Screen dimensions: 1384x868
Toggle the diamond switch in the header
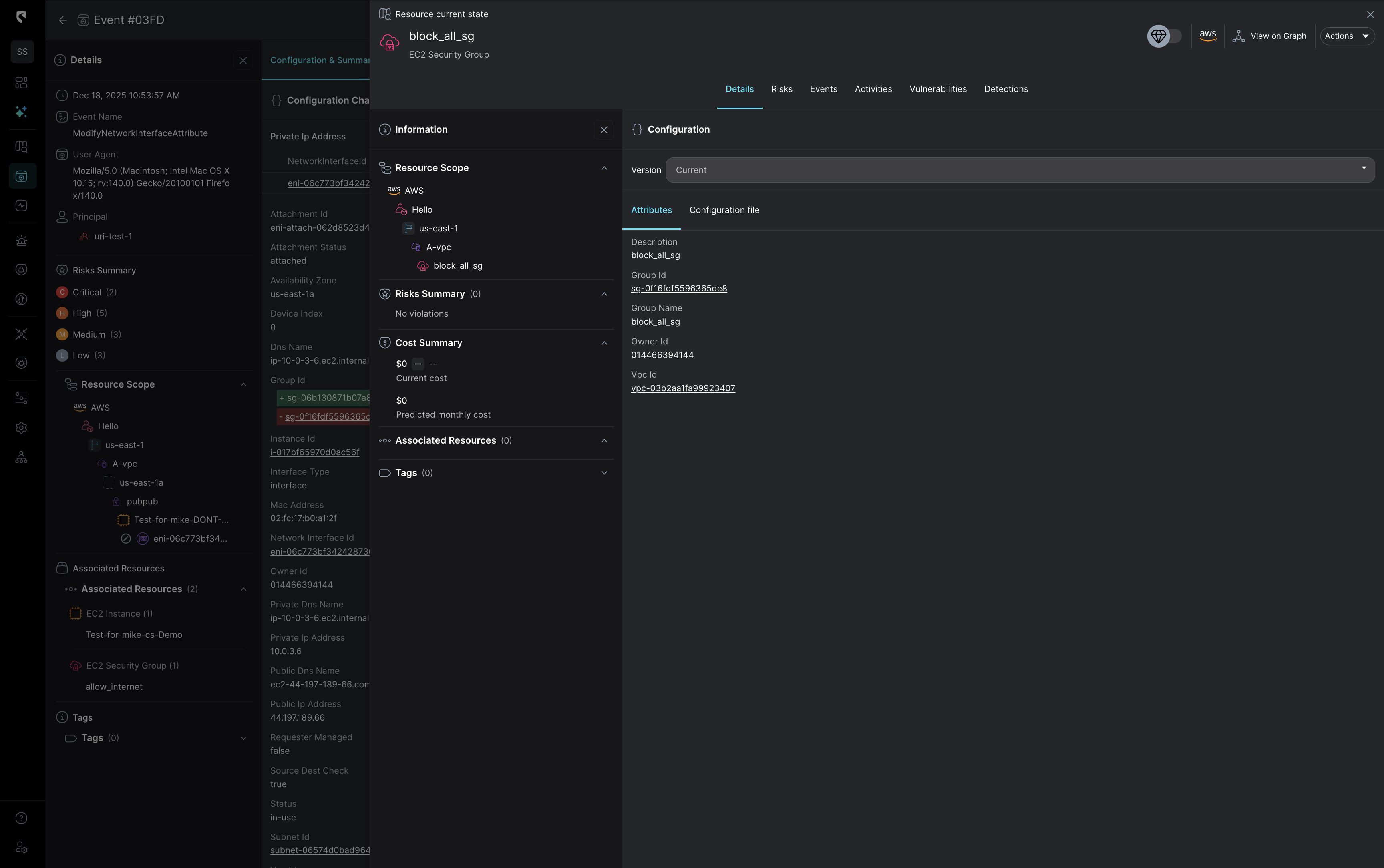click(1164, 36)
